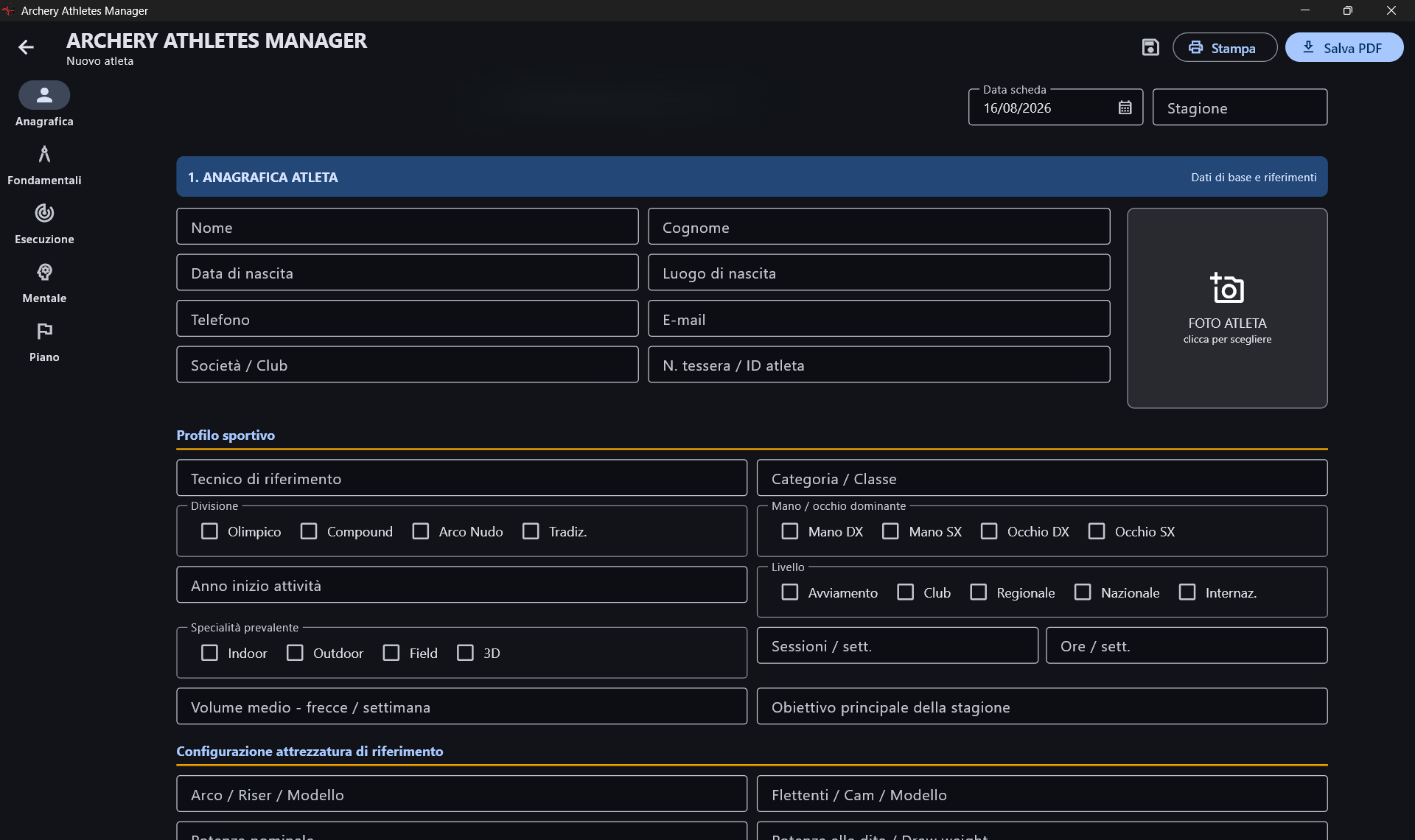Check the Olimpico division box
Viewport: 1415px width, 840px height.
click(209, 531)
